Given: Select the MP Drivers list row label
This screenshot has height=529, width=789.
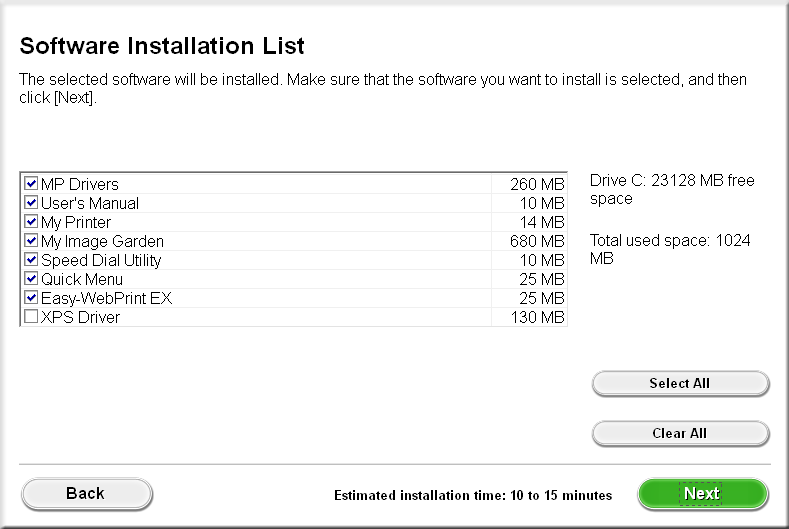Looking at the screenshot, I should tap(79, 184).
